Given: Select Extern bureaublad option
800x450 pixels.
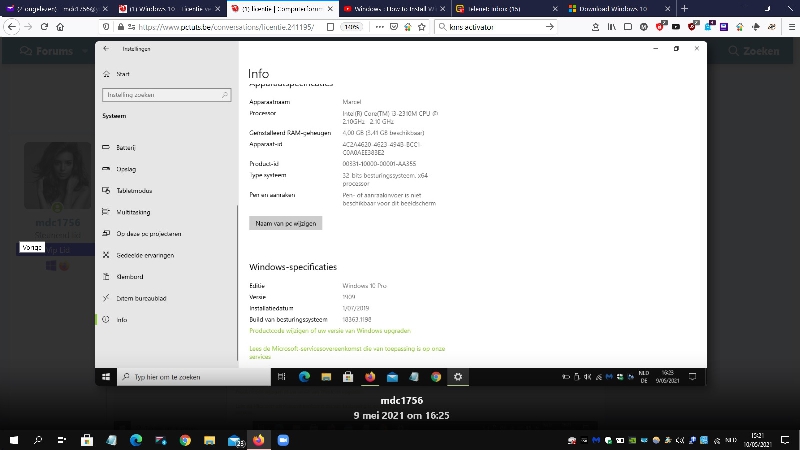Looking at the screenshot, I should [140, 298].
